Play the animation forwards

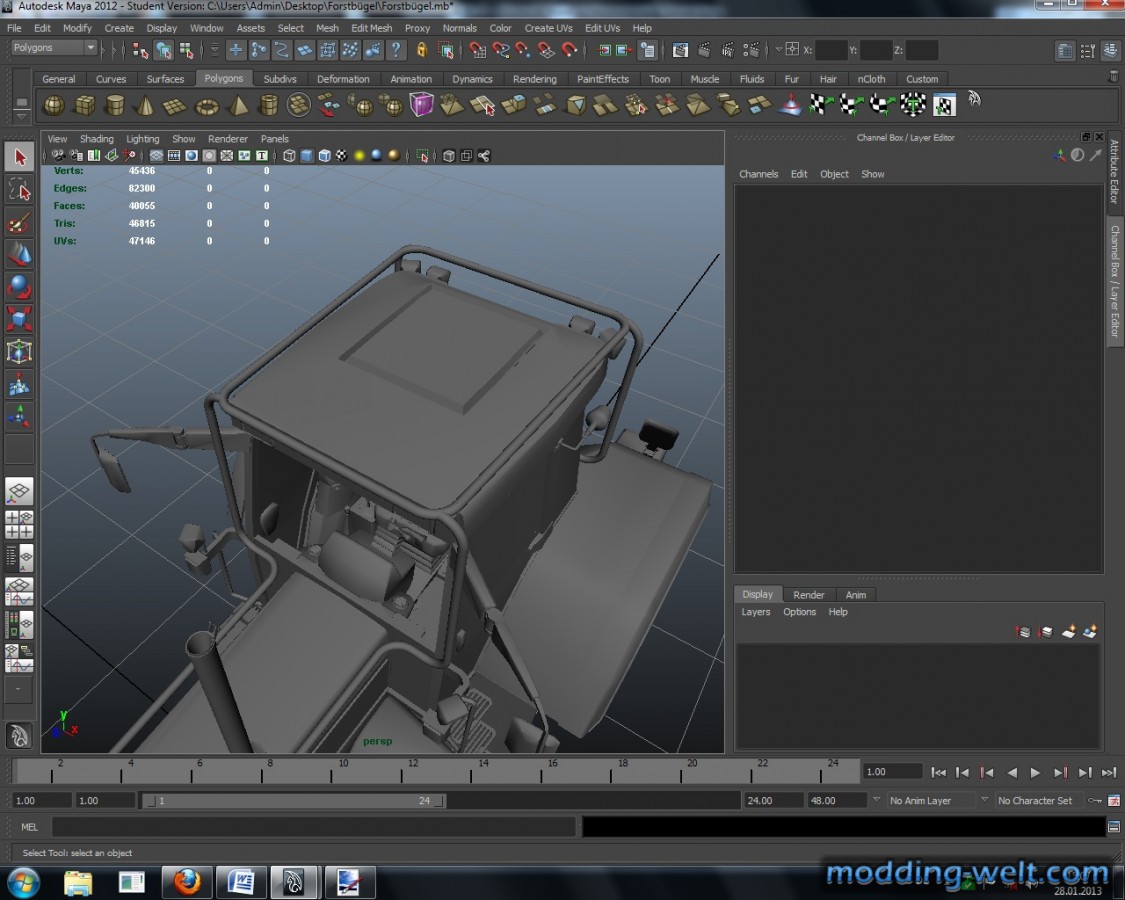[x=1035, y=772]
